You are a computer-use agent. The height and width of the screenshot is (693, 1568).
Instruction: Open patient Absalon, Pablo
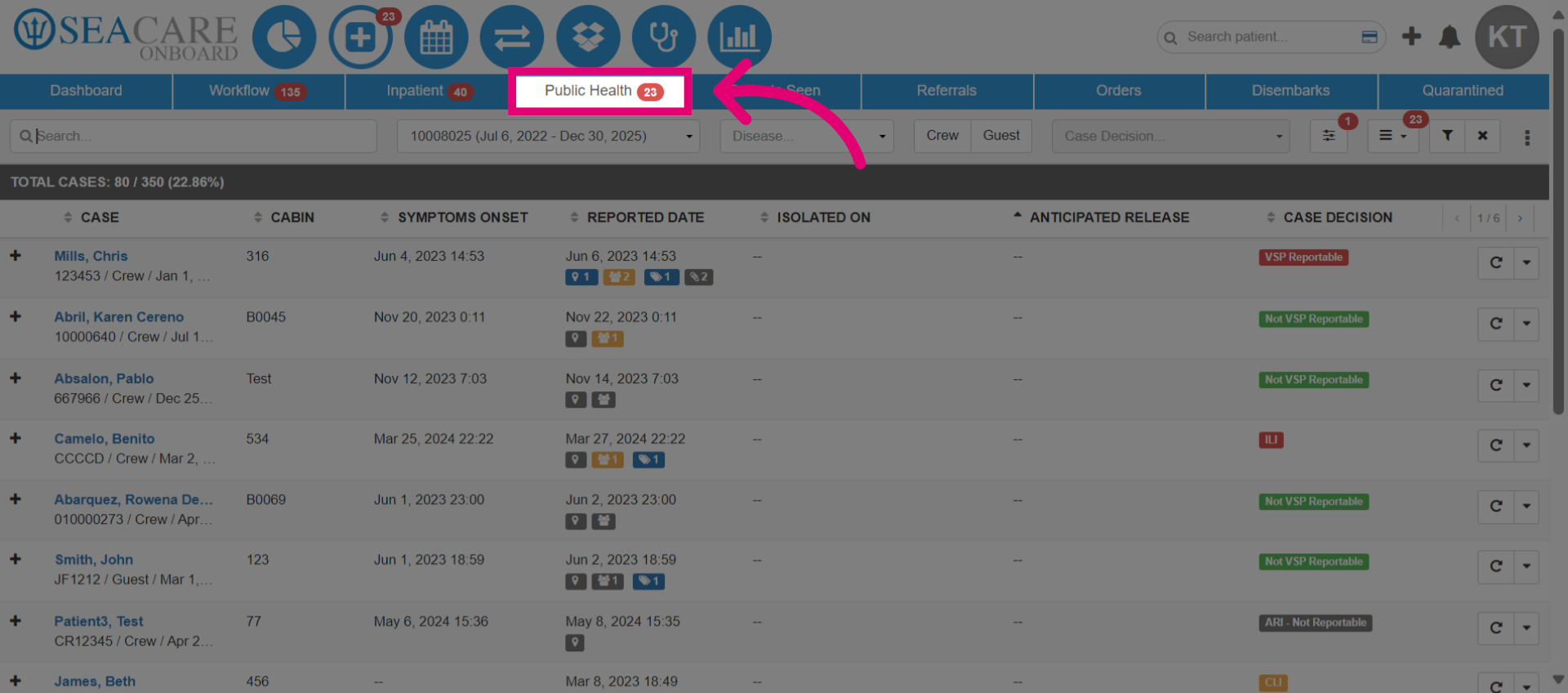click(x=104, y=378)
